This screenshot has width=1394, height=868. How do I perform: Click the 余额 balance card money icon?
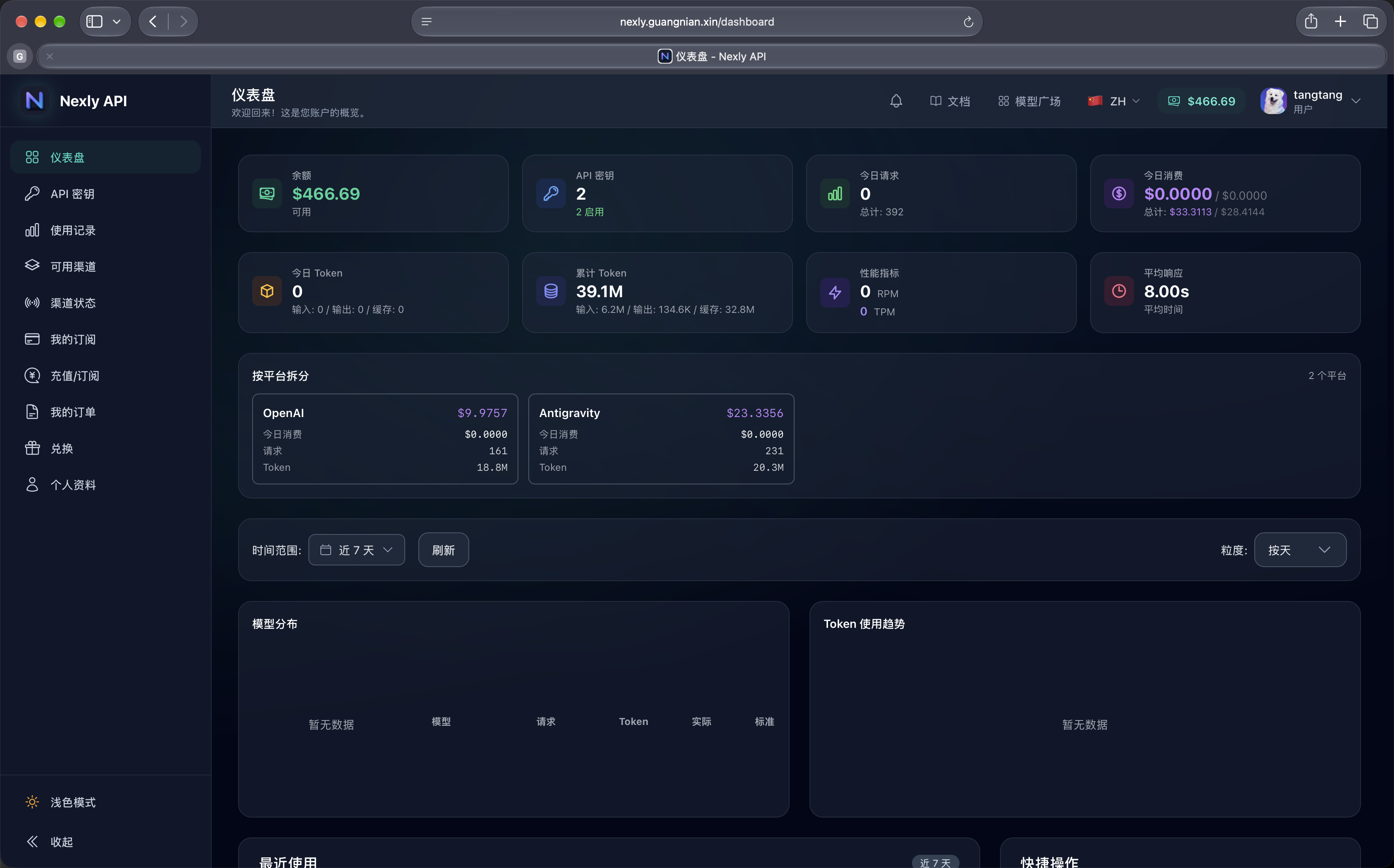(x=267, y=193)
